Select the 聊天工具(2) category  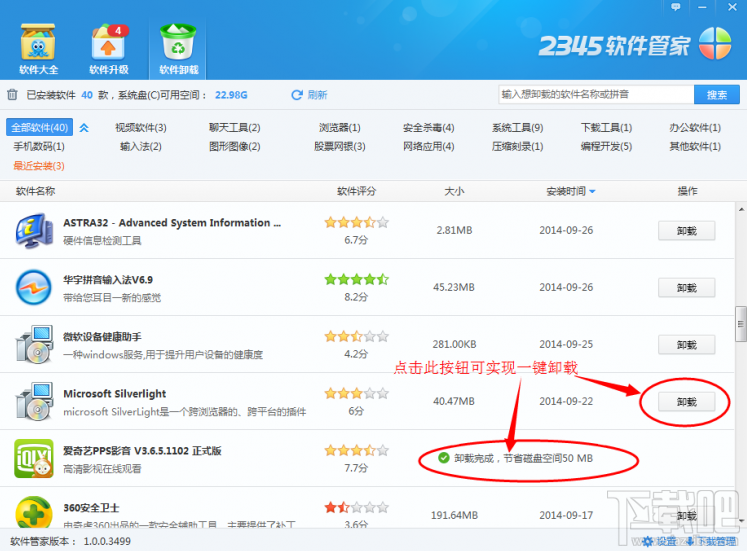coord(234,128)
